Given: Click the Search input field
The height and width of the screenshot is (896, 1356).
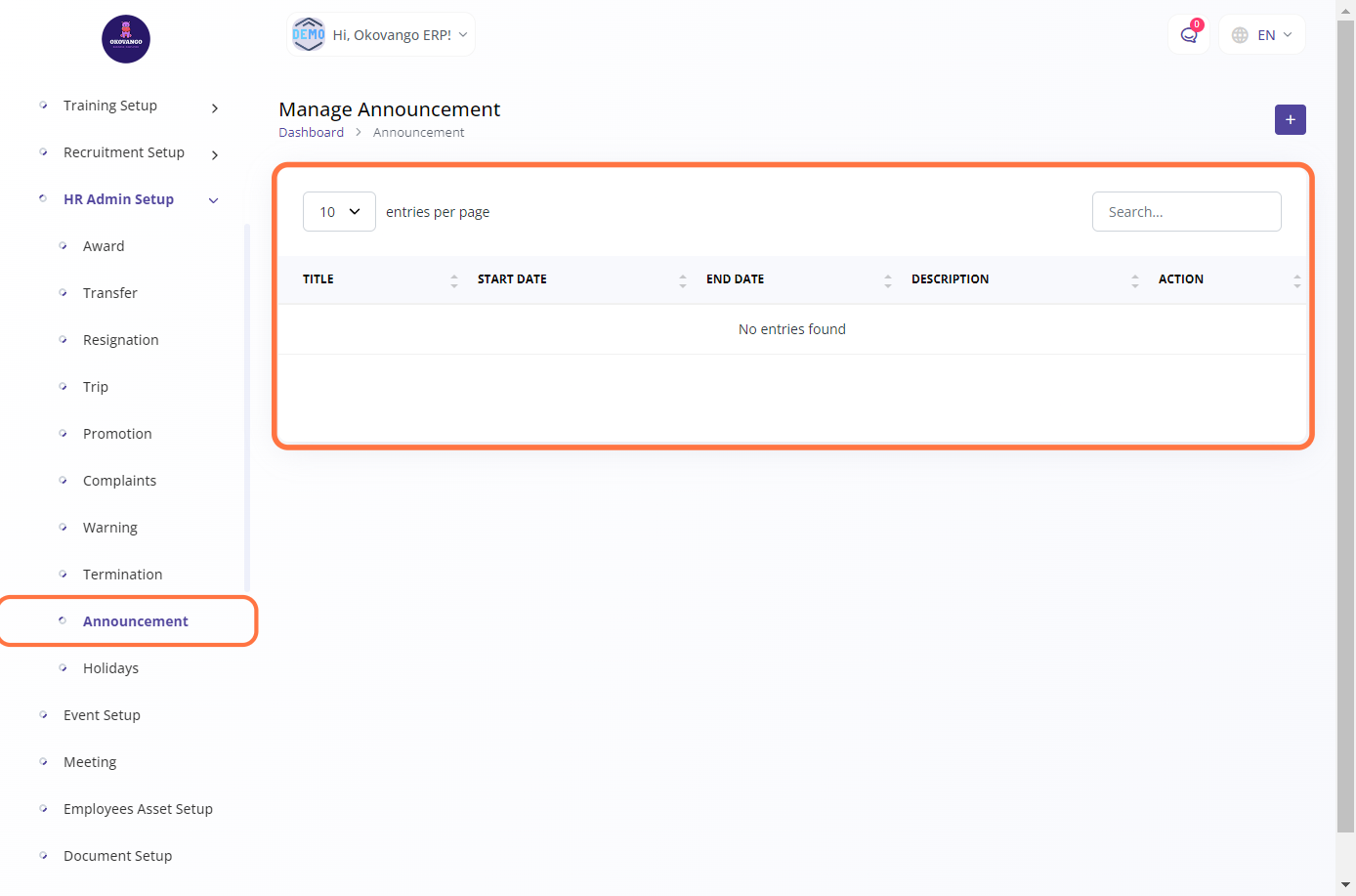Looking at the screenshot, I should pos(1186,212).
